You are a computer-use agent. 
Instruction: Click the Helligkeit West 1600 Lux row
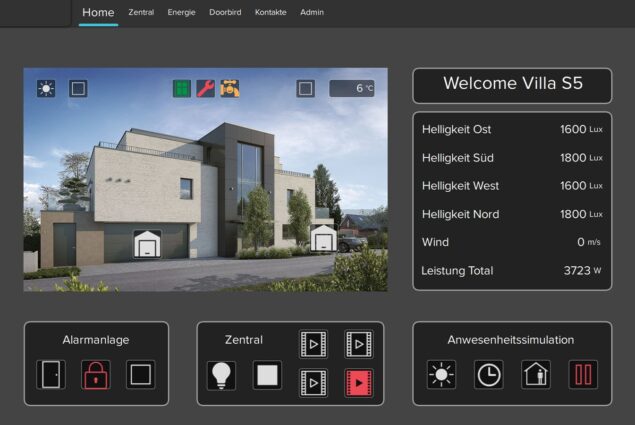pyautogui.click(x=512, y=186)
